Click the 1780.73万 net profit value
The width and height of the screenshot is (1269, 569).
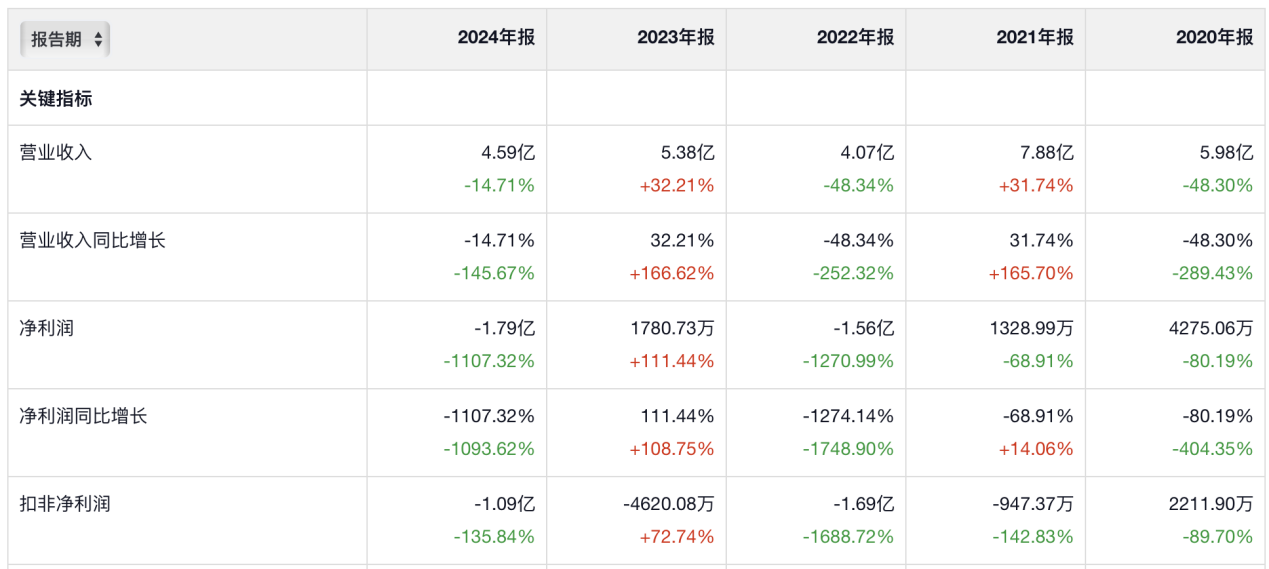672,329
